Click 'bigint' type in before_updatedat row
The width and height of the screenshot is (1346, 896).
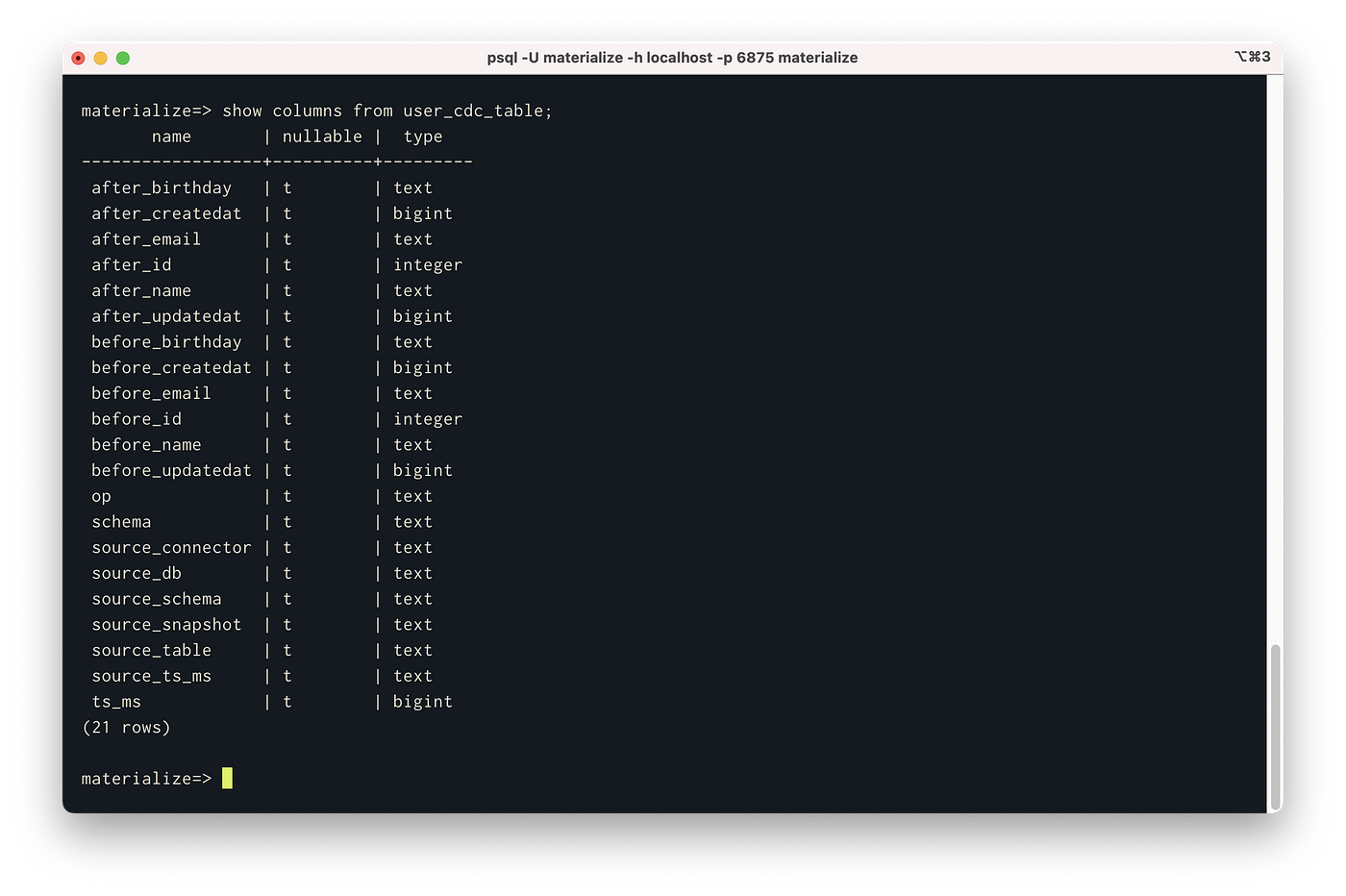pos(423,471)
